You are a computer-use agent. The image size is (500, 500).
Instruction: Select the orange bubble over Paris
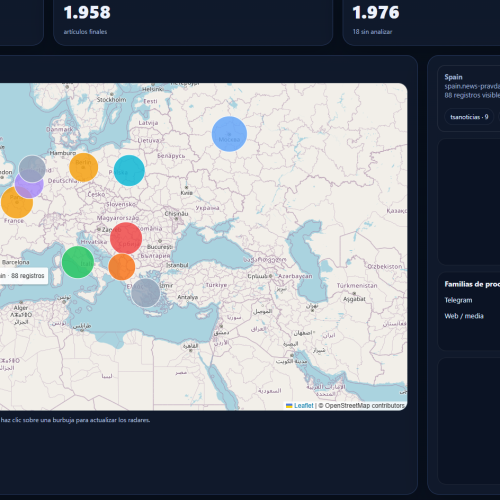17,202
